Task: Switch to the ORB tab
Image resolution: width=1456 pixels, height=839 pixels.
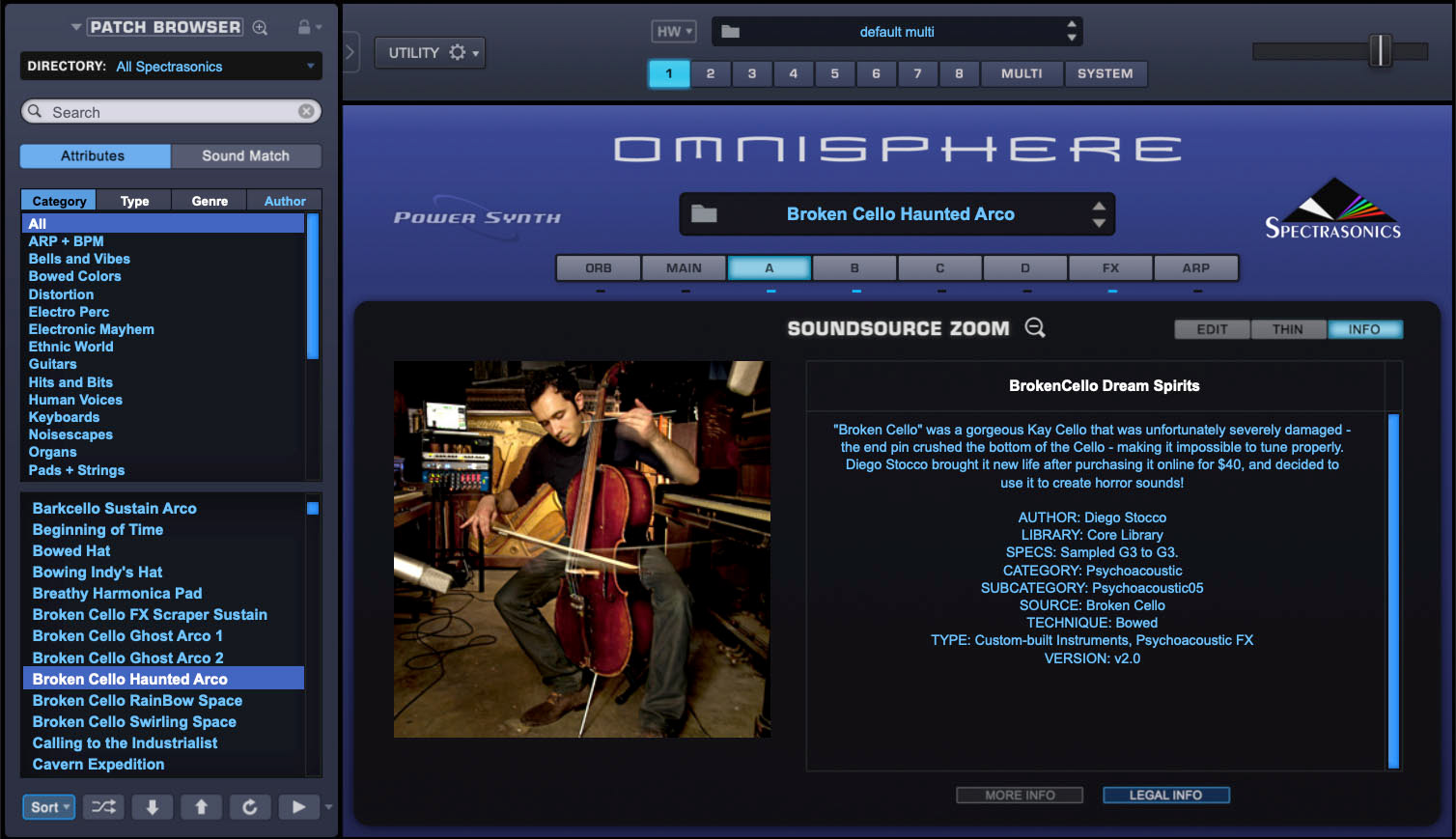Action: [599, 267]
